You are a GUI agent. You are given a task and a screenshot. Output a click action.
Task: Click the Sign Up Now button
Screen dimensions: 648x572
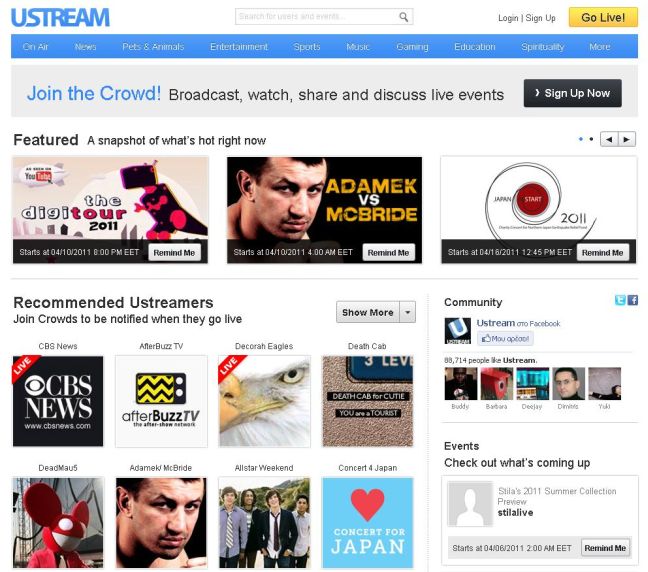coord(572,93)
